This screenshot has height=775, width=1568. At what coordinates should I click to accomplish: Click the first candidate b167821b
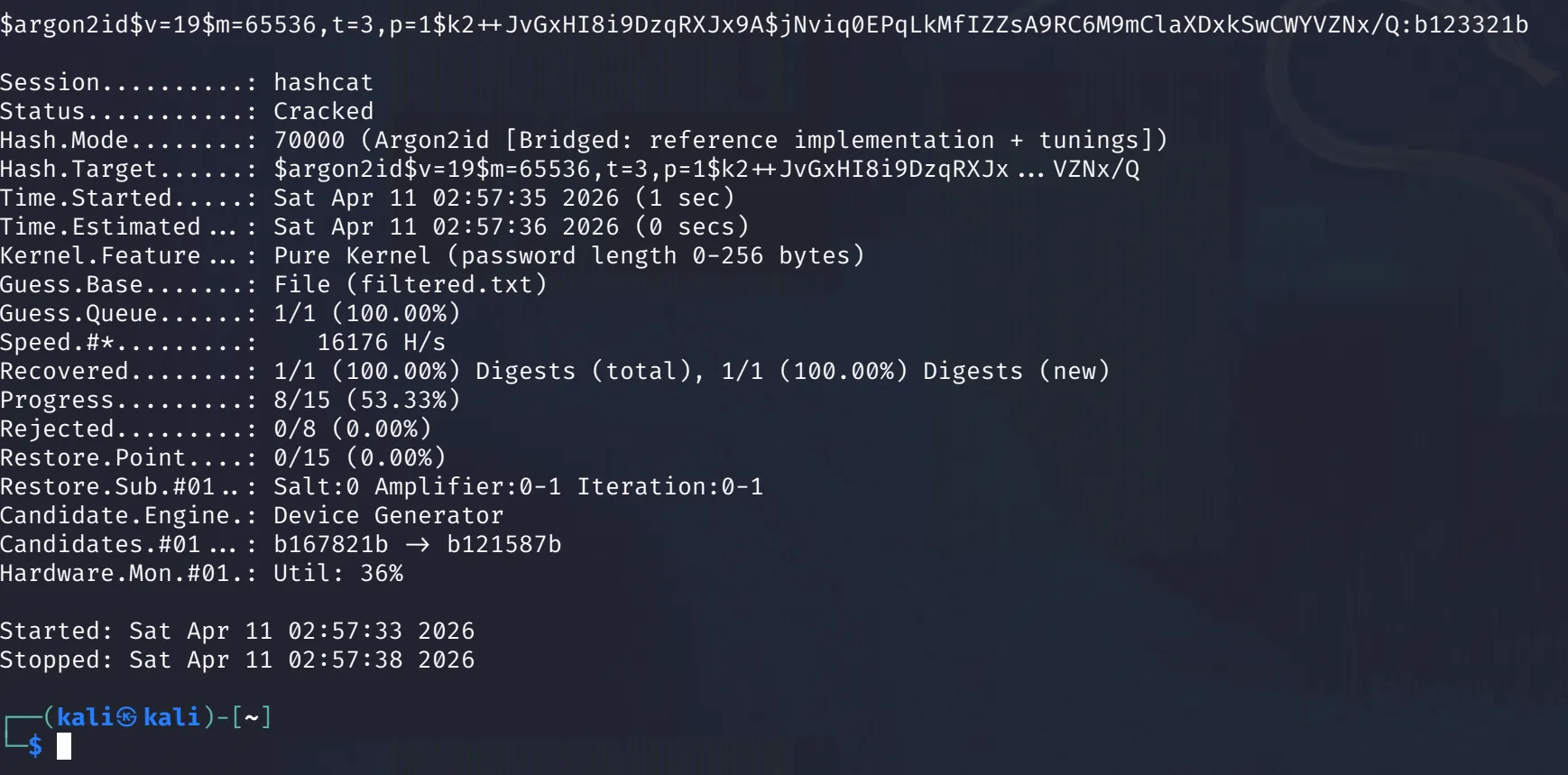click(x=330, y=544)
